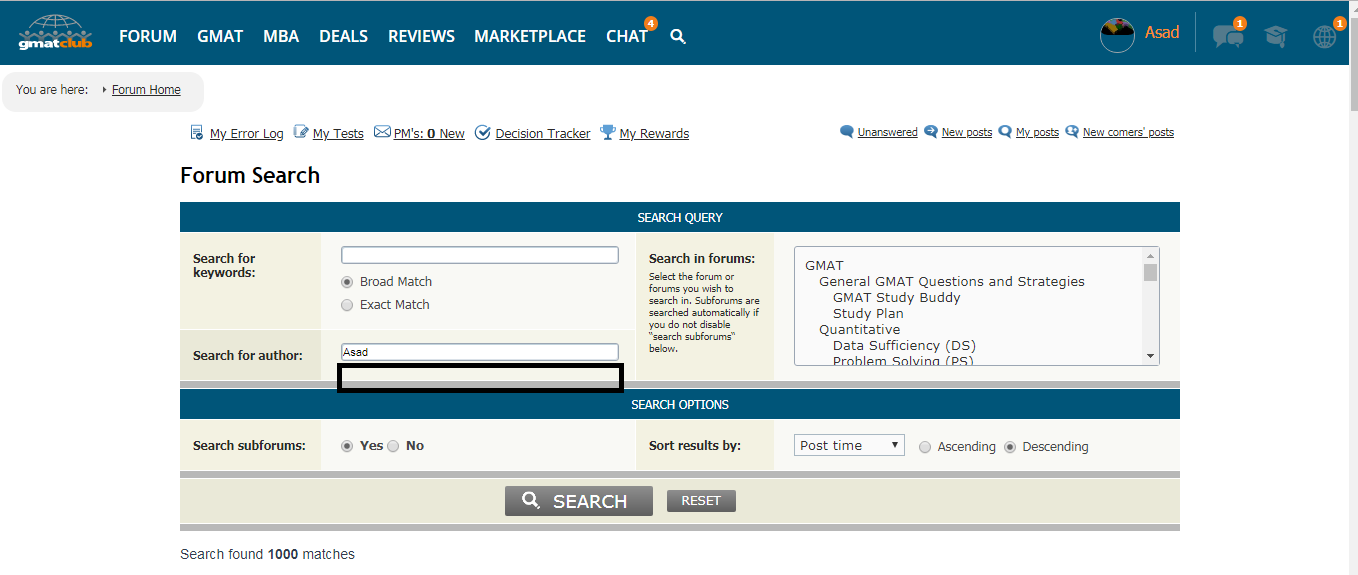This screenshot has height=575, width=1358.
Task: Open the MBA menu
Action: (281, 36)
